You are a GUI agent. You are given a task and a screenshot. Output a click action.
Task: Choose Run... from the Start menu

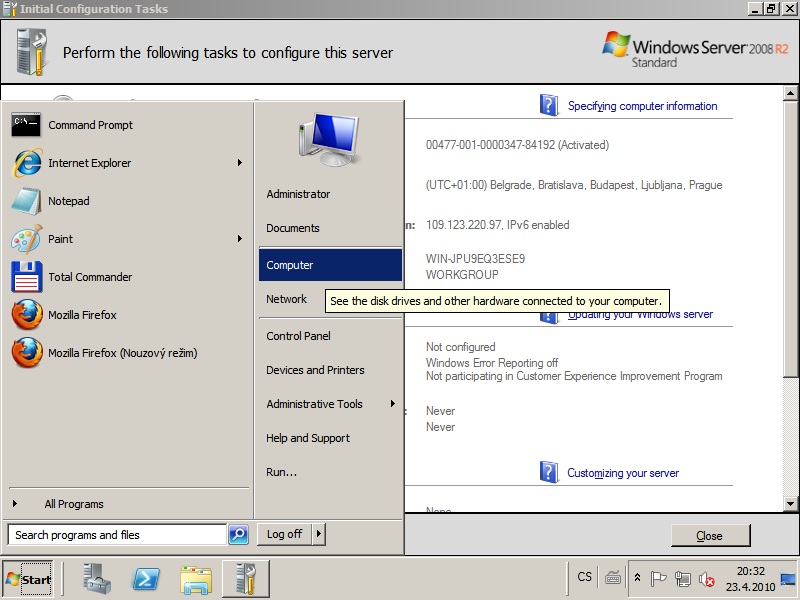click(x=281, y=472)
